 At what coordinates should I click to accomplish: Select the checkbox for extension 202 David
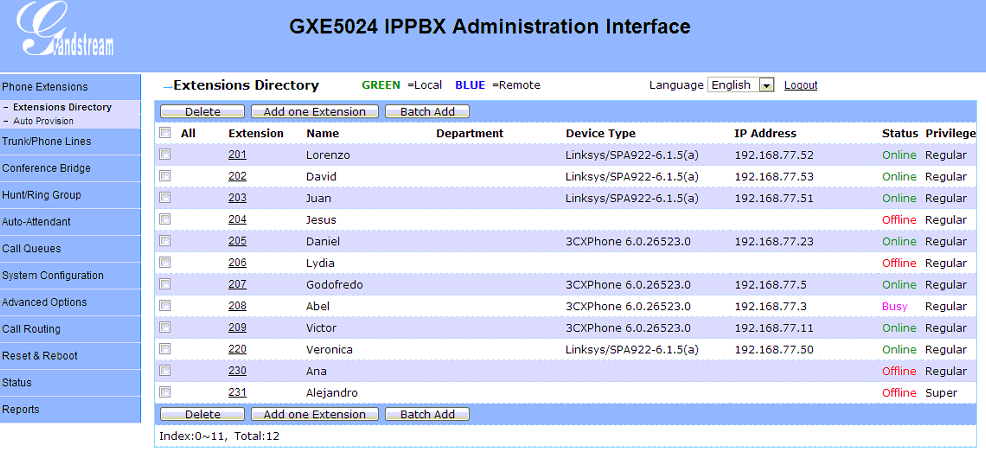(x=165, y=176)
